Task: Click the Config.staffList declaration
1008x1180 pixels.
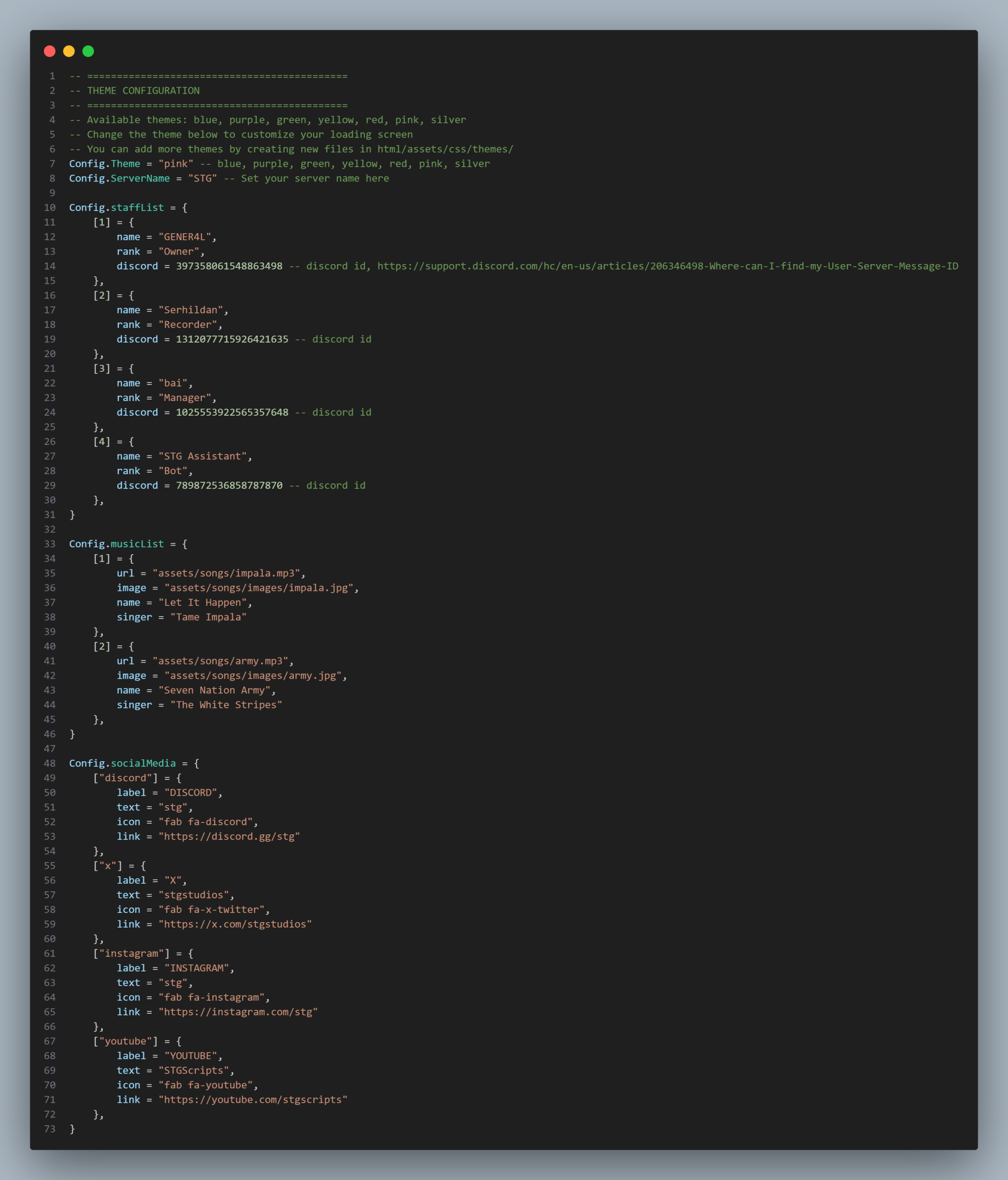Action: (116, 207)
